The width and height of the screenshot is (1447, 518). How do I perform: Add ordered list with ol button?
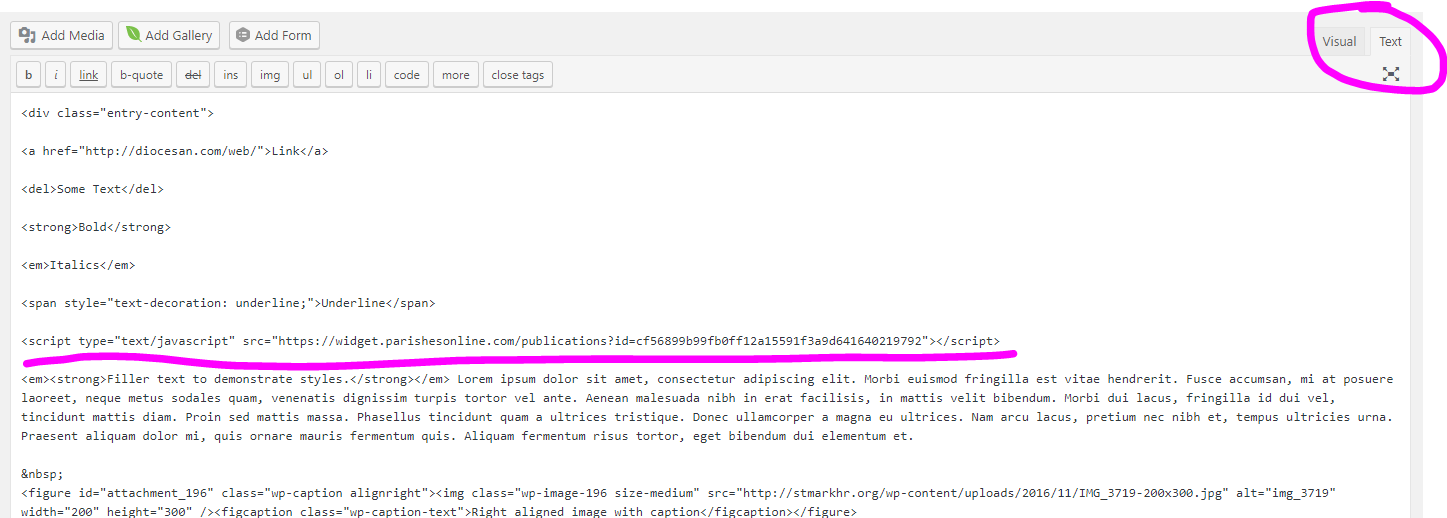point(339,75)
